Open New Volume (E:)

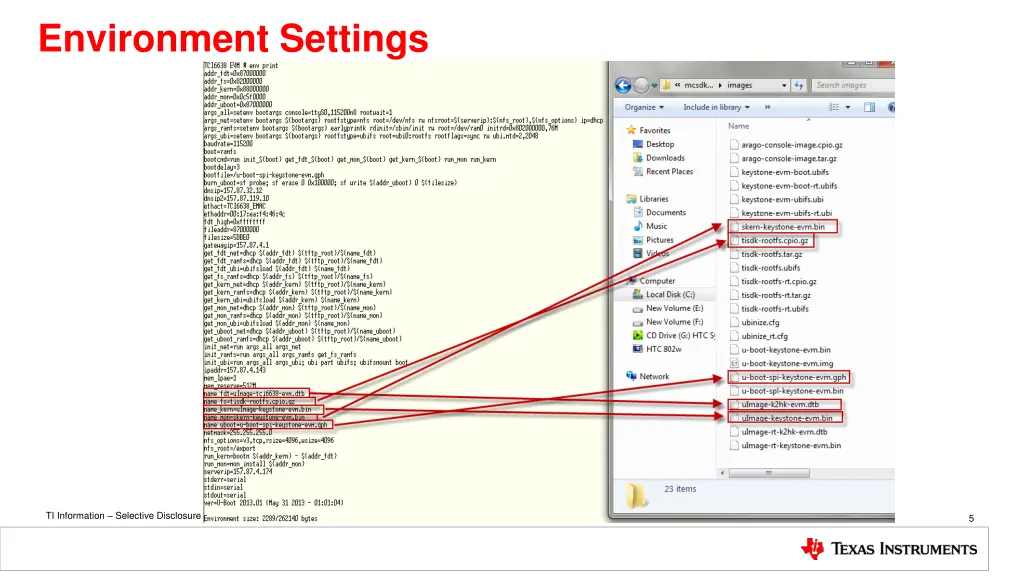(675, 308)
